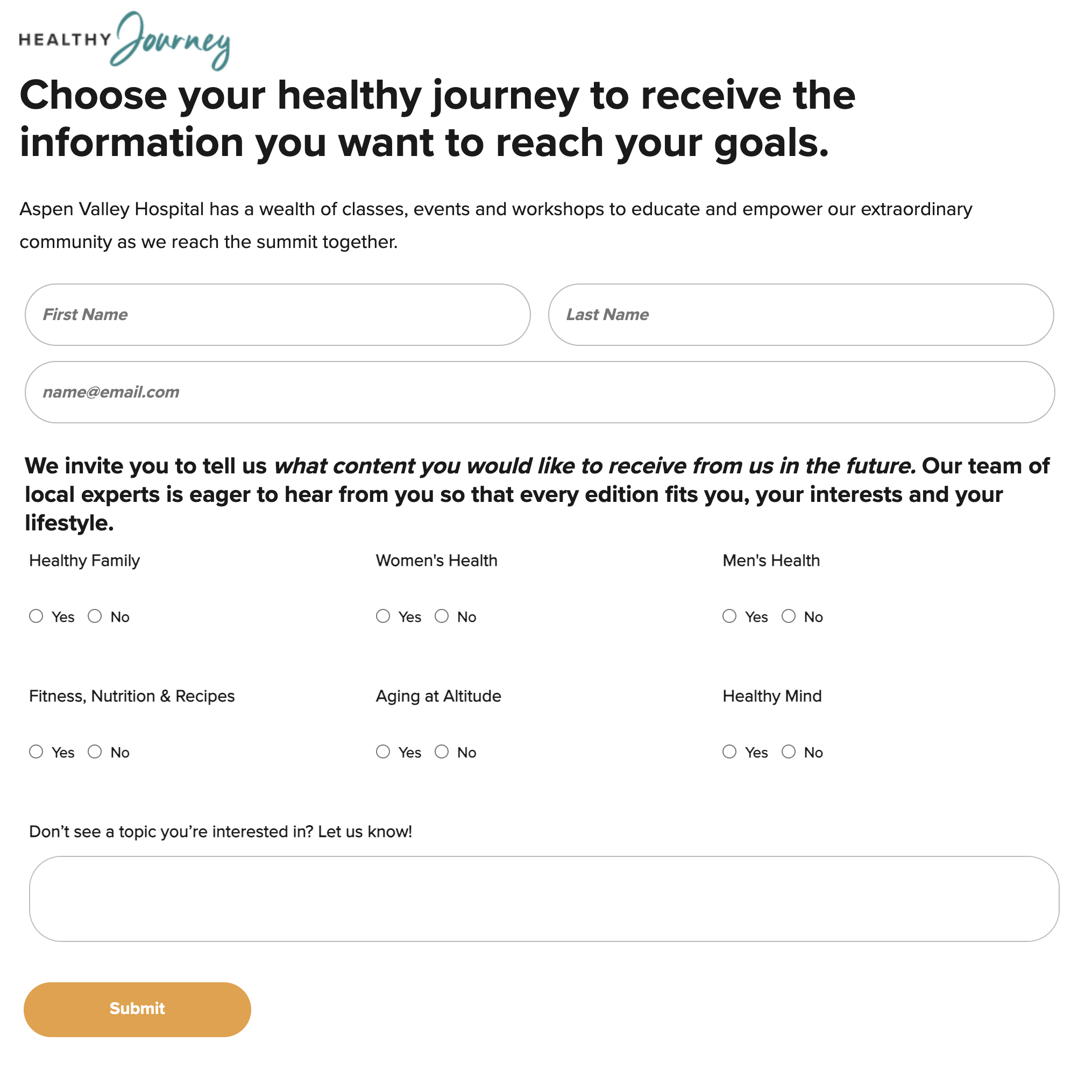
Task: Pick No under Men's Health
Action: [789, 616]
